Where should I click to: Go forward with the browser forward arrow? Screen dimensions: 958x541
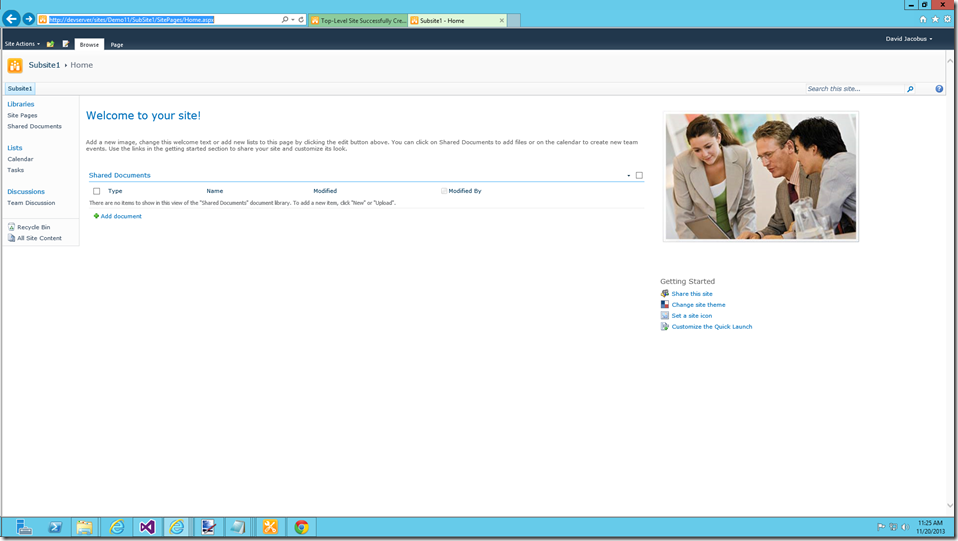(29, 19)
